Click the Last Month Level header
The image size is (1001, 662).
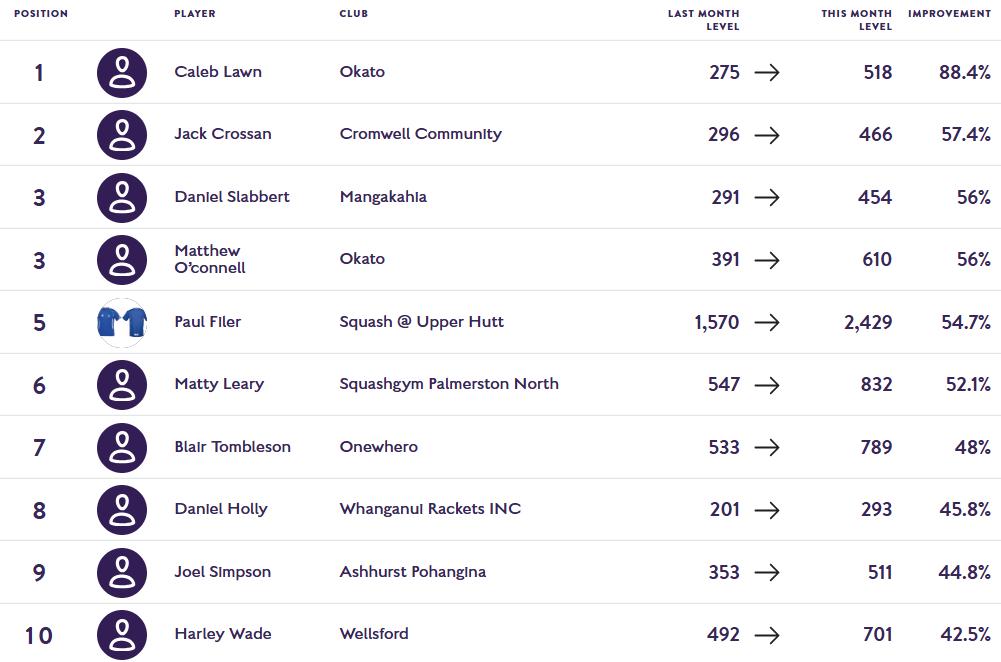(x=704, y=20)
